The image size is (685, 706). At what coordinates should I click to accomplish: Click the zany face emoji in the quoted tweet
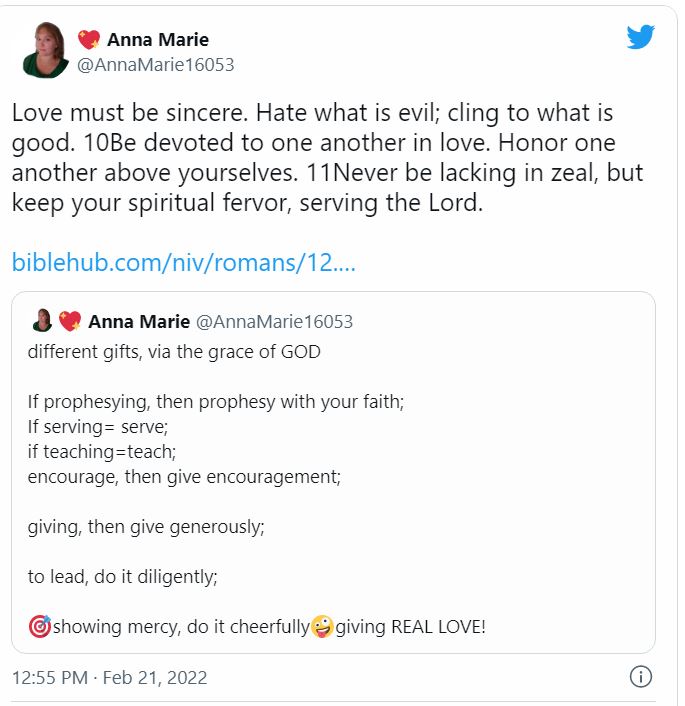(x=322, y=628)
